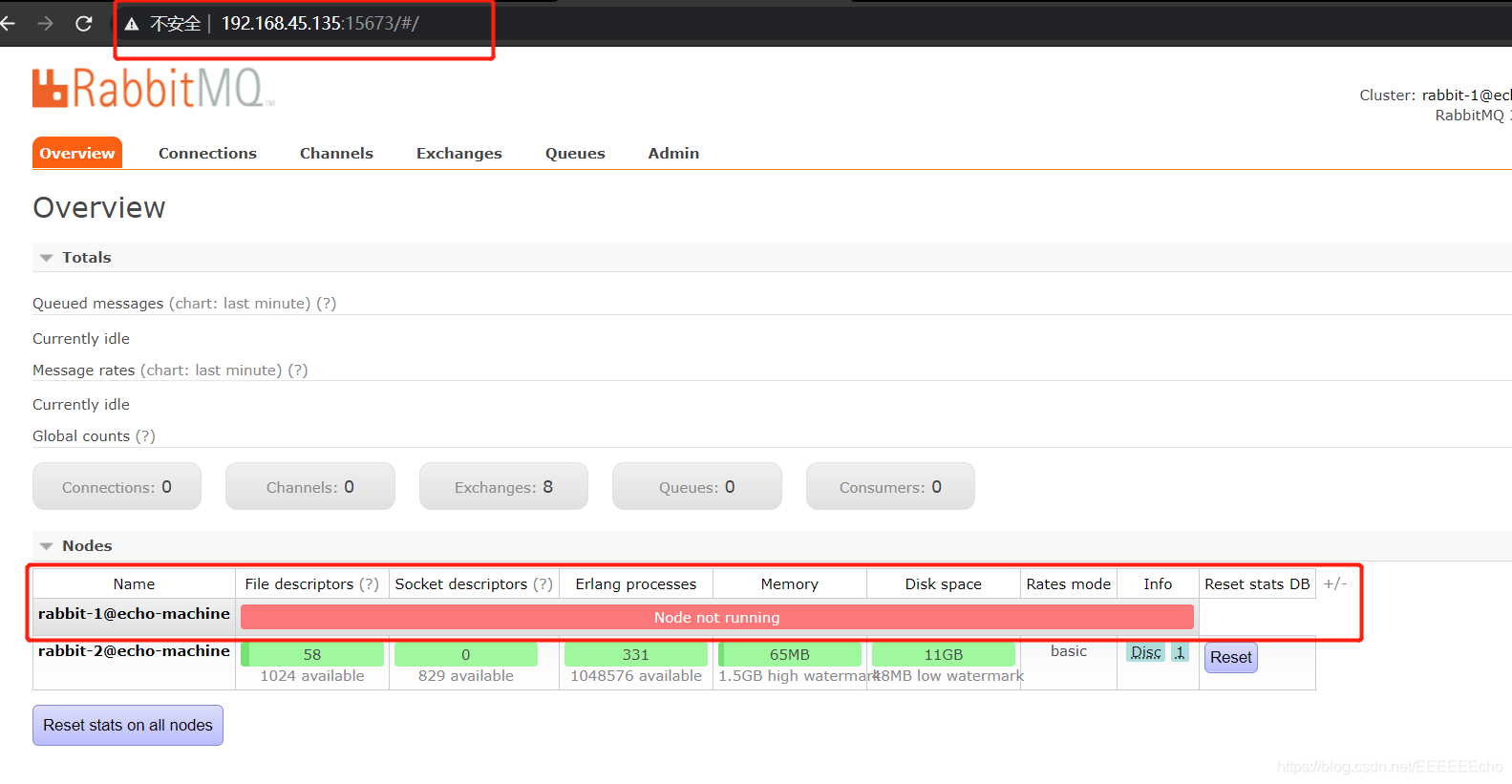Click the Name column header

134,583
